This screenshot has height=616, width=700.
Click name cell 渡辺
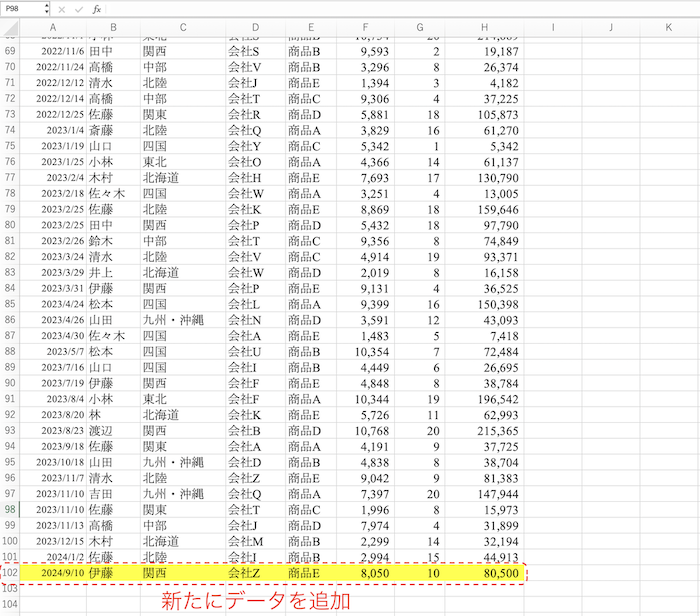(113, 431)
